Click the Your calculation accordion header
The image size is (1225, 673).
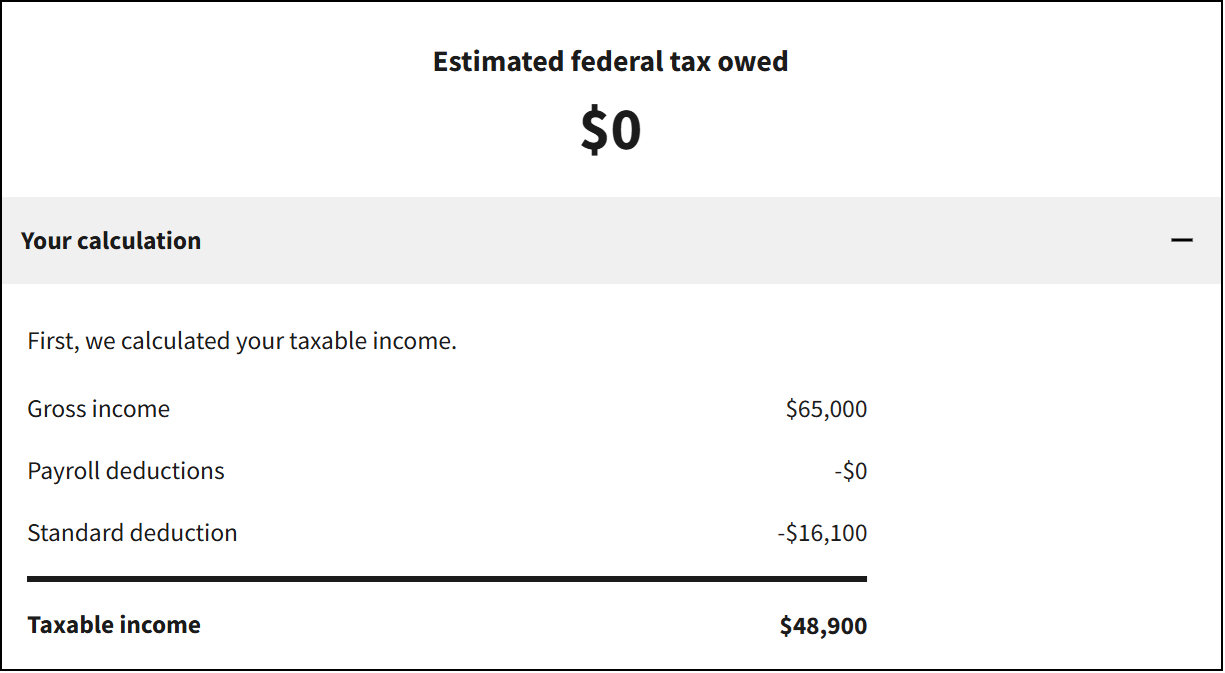[611, 240]
